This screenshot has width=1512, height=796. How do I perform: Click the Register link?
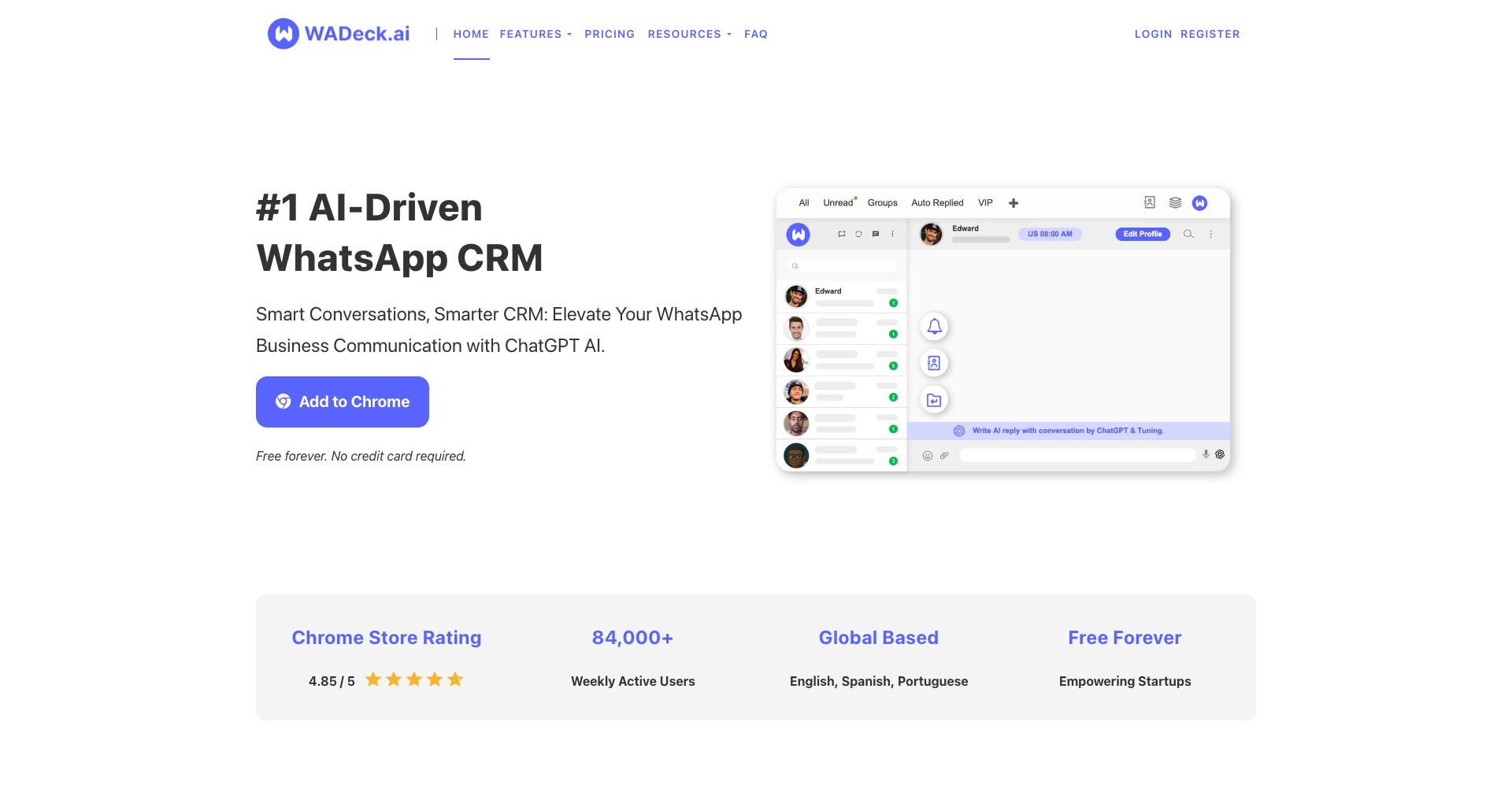(1210, 34)
